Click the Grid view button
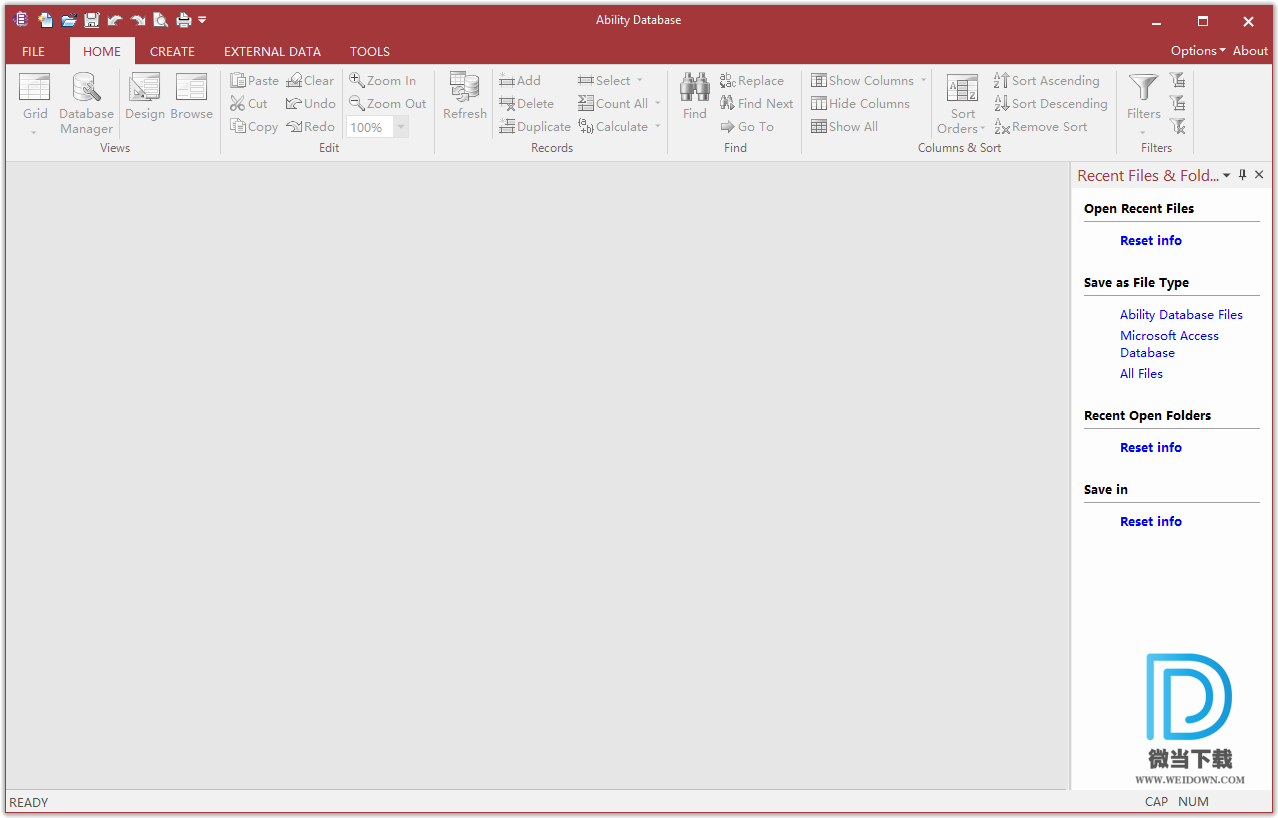The height and width of the screenshot is (818, 1278). (x=35, y=103)
